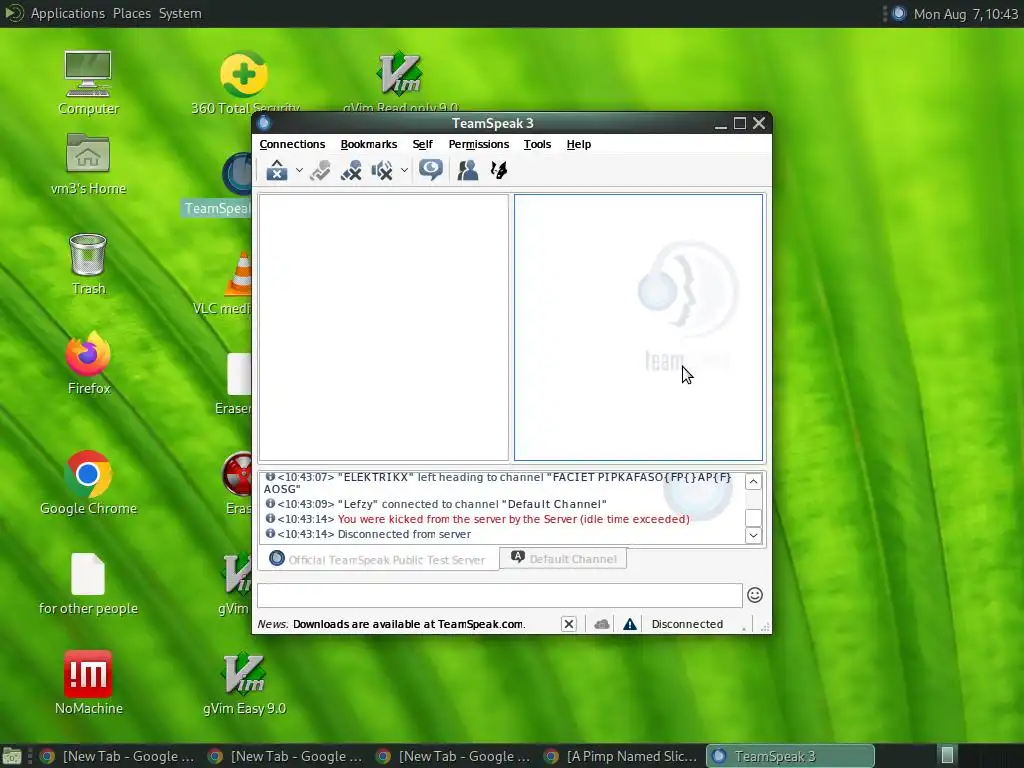Viewport: 1024px width, 768px height.
Task: Open the 360 Total Security desktop icon
Action: [x=244, y=82]
